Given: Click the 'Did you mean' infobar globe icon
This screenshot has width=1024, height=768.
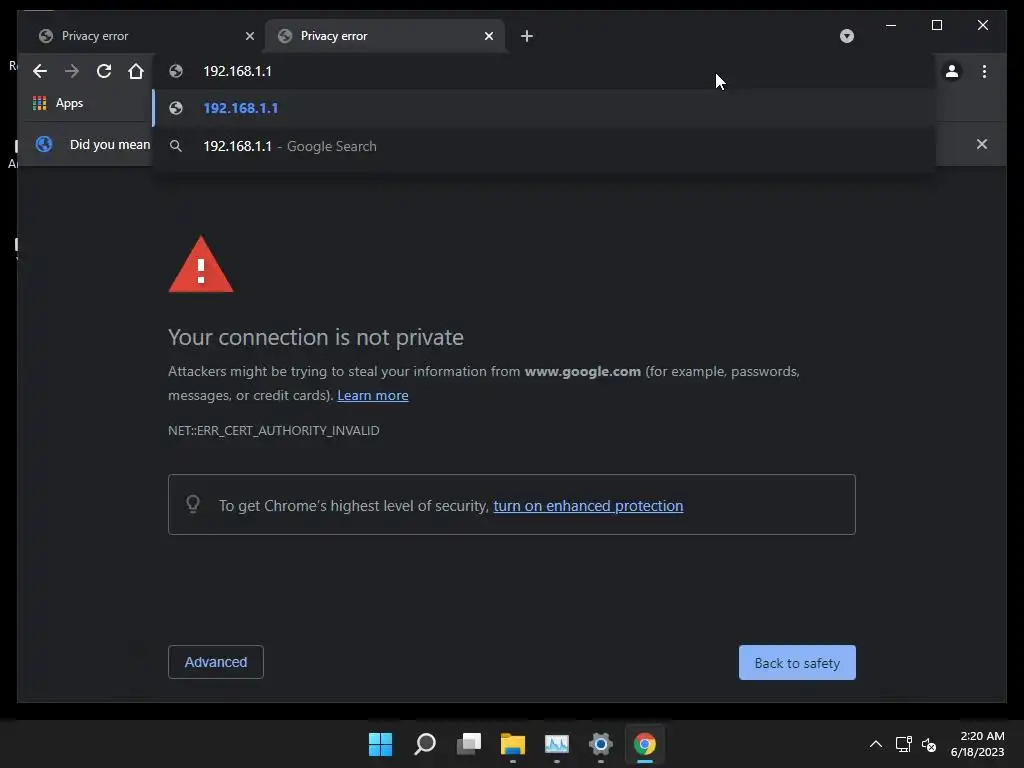Looking at the screenshot, I should coord(44,144).
